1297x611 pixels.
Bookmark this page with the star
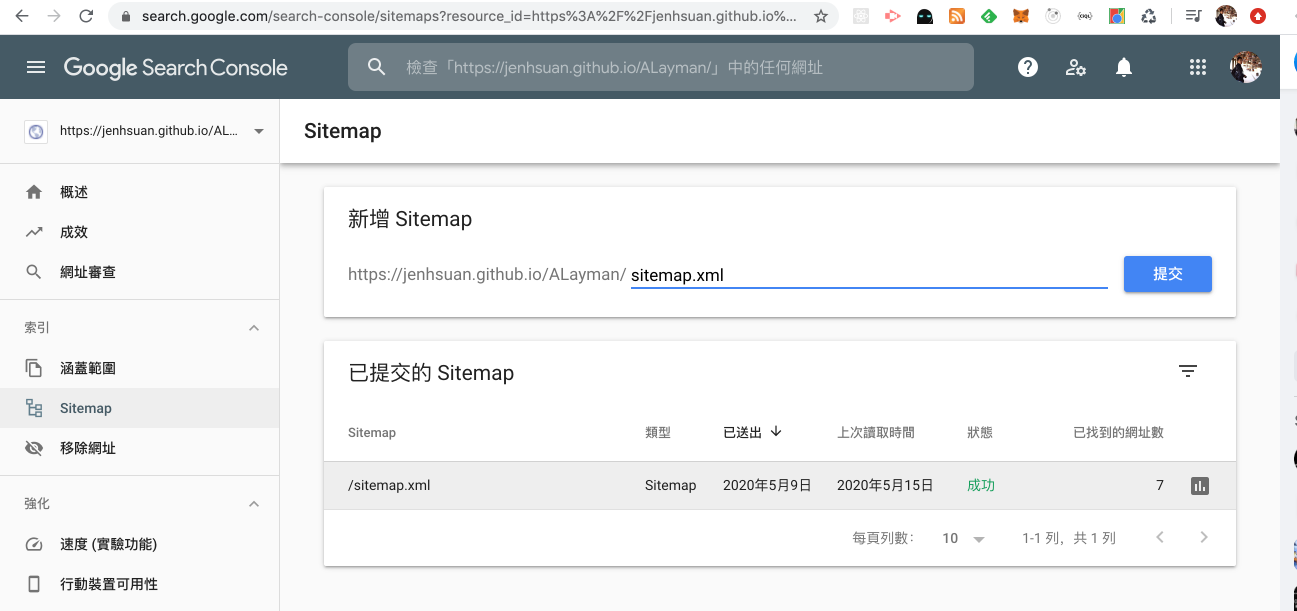(x=821, y=16)
